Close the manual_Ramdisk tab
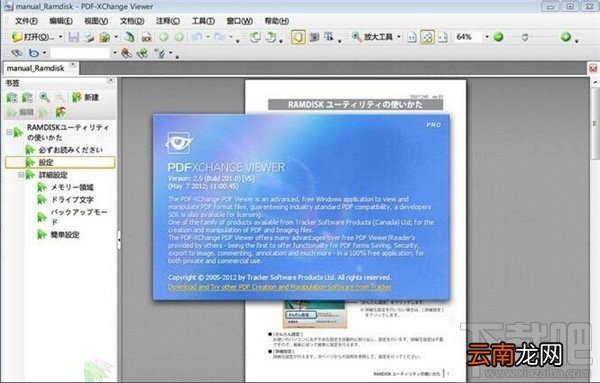This screenshot has height=383, width=600. pos(73,64)
